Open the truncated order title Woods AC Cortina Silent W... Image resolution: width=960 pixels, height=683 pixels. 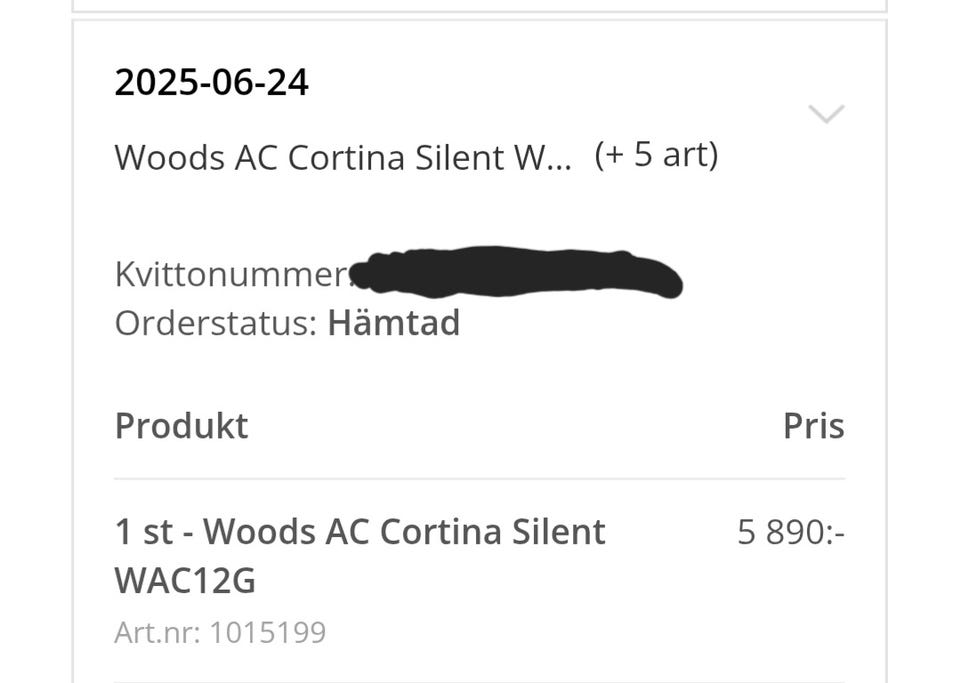click(343, 157)
